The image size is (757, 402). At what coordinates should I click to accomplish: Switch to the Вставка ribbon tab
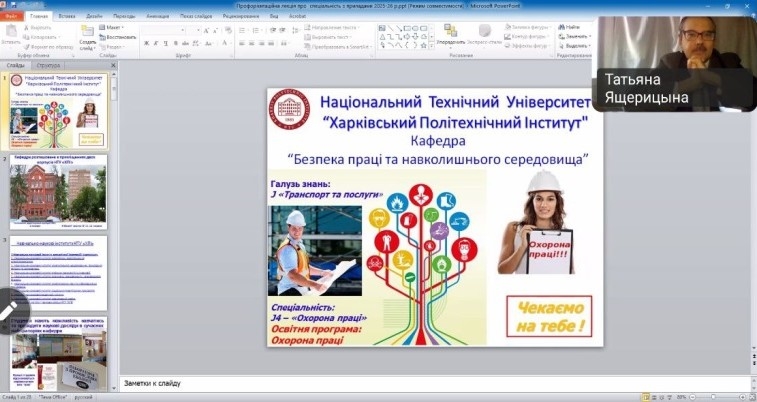click(67, 16)
